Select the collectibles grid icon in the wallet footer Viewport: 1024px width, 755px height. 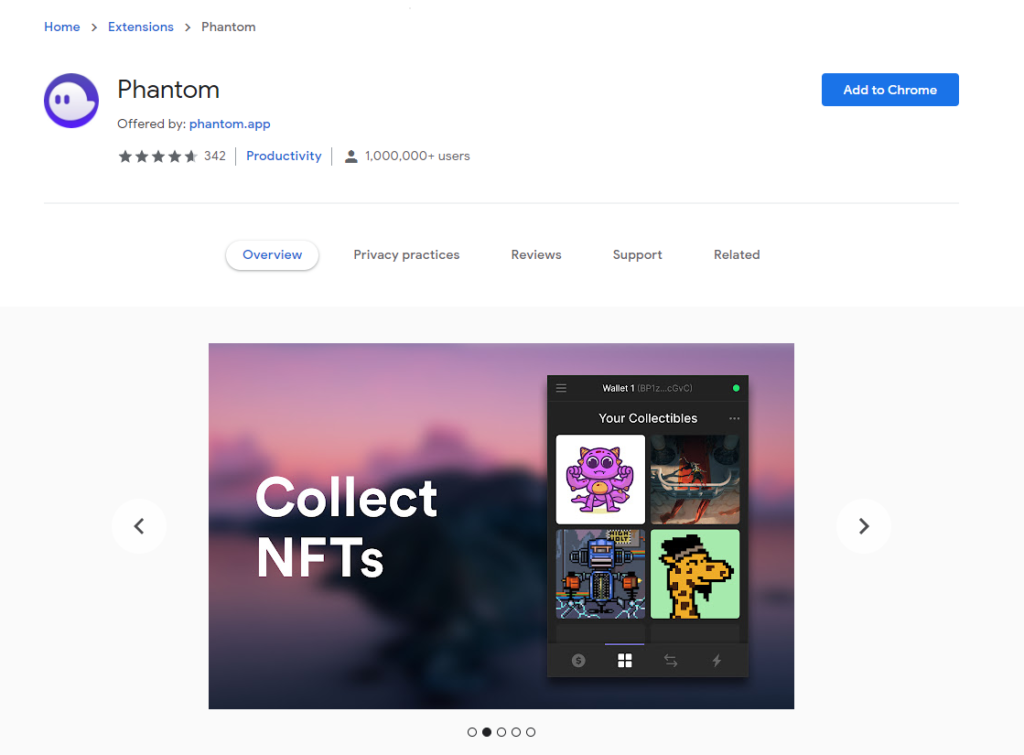pos(625,660)
